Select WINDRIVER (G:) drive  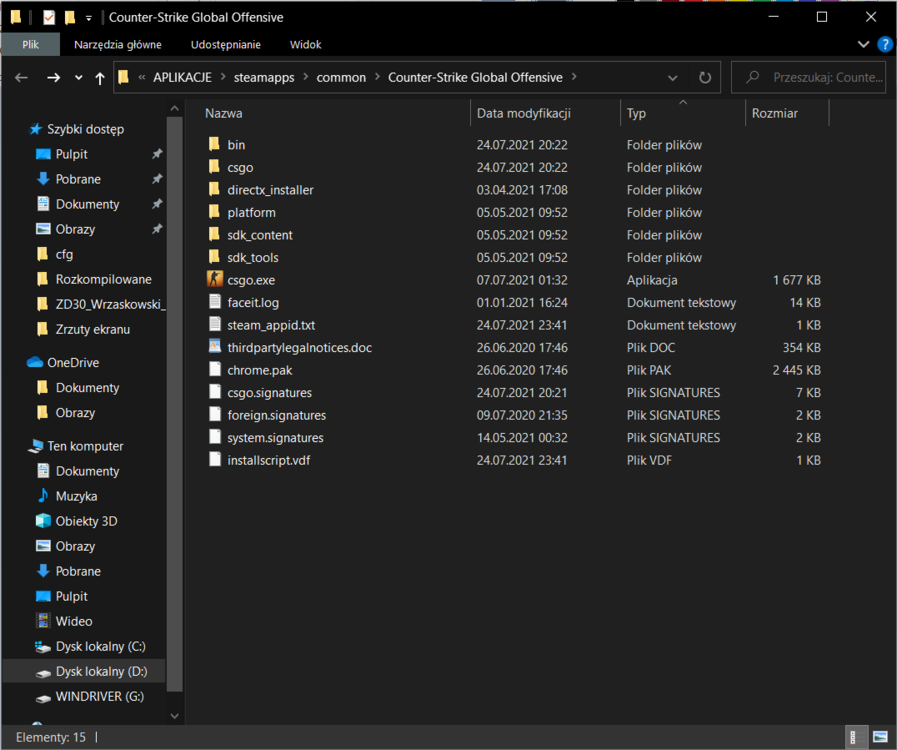(x=89, y=697)
